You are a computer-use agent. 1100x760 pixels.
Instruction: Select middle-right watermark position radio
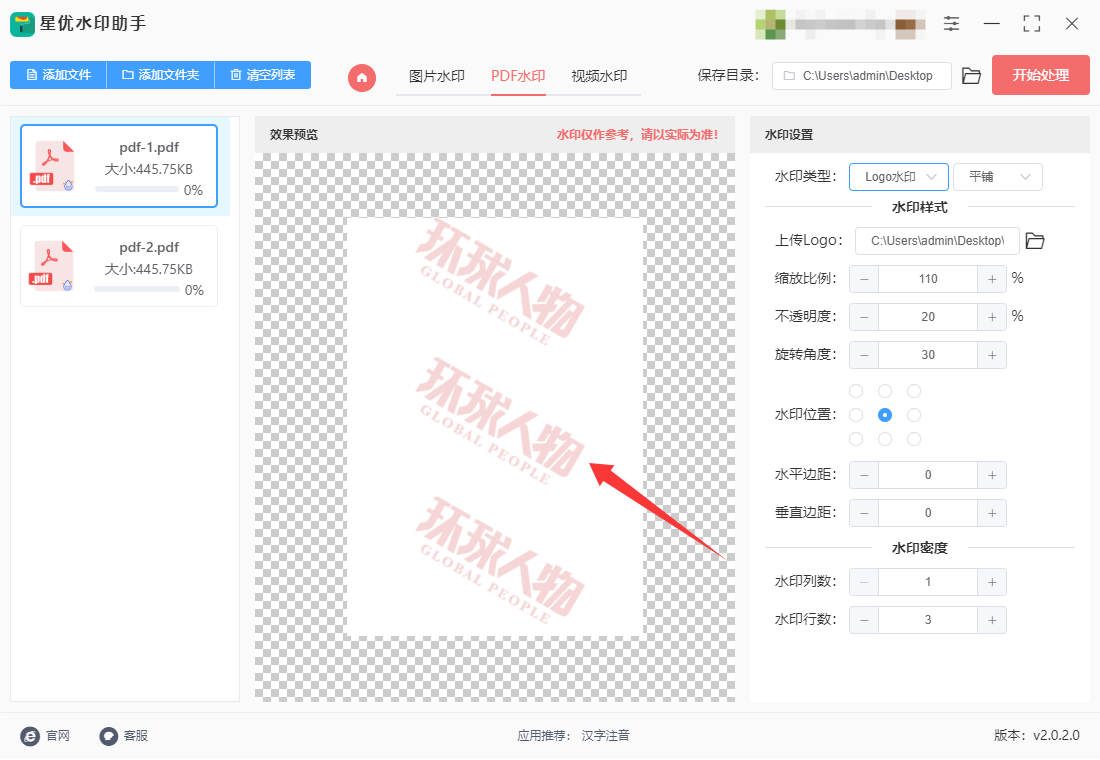[x=913, y=415]
